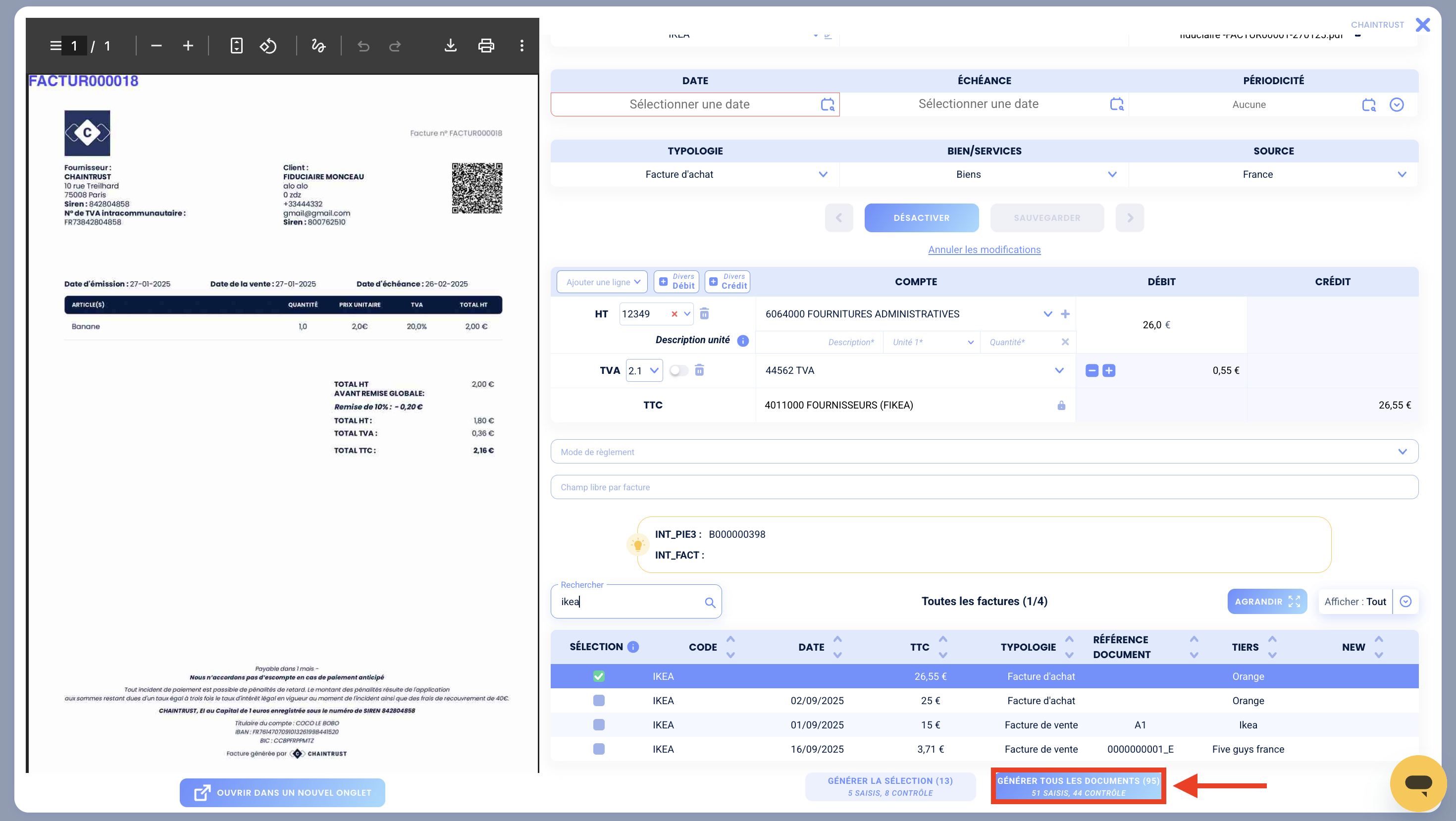Open the HT code 12349 dropdown
The height and width of the screenshot is (821, 1456).
pos(687,314)
